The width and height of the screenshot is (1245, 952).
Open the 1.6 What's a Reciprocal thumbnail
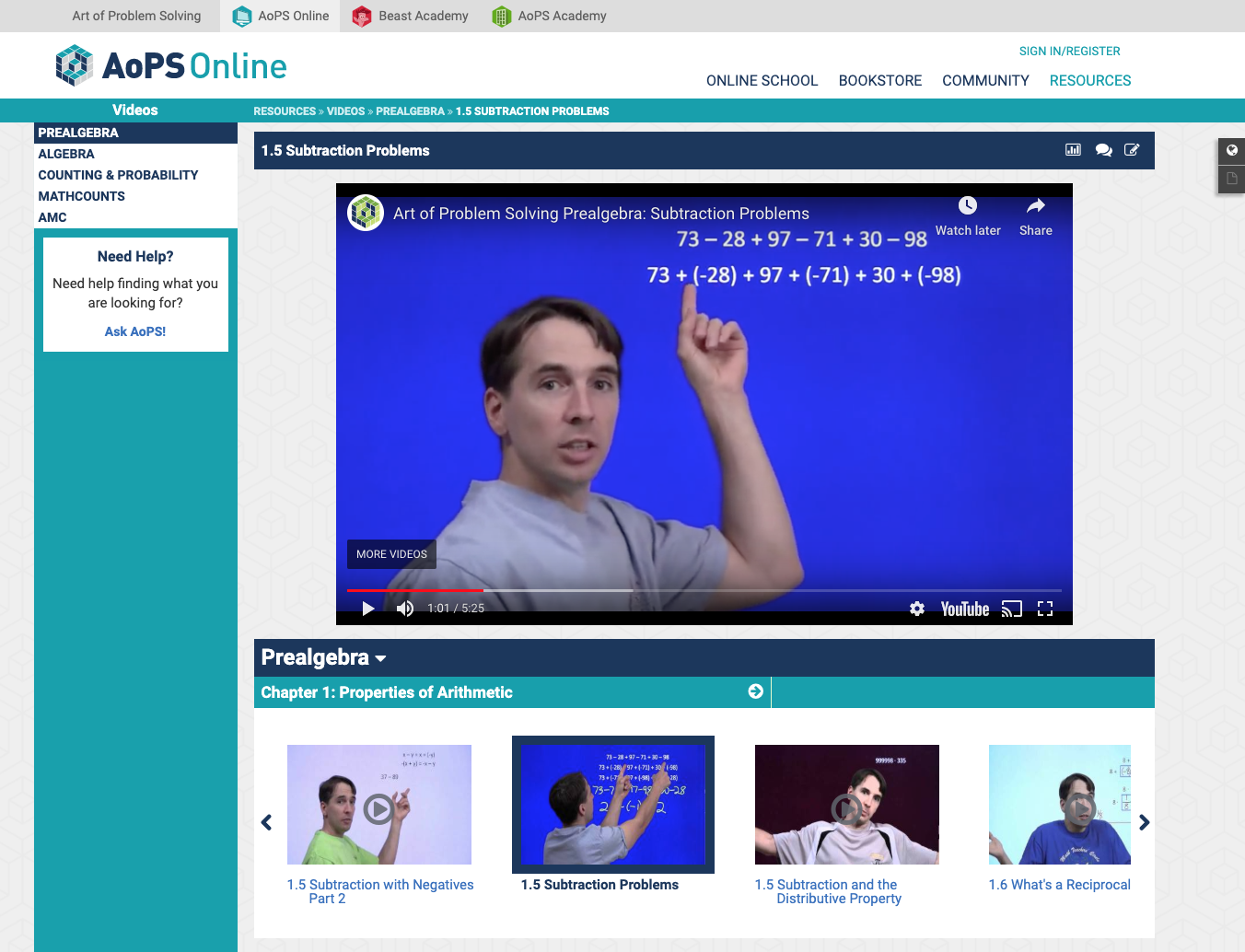click(1059, 805)
